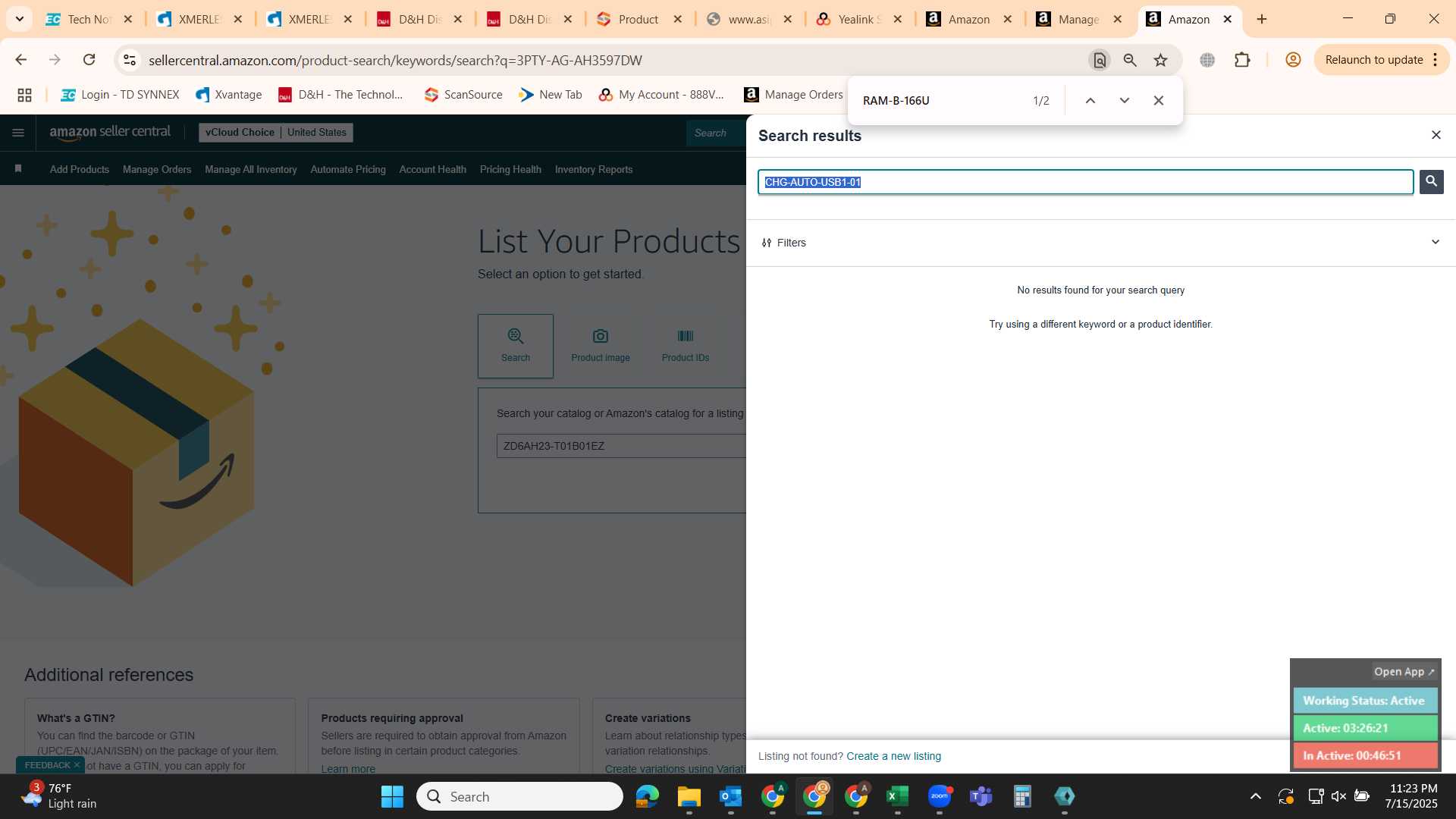The width and height of the screenshot is (1456, 819).
Task: Open Login - TD SYNNEX bookmark
Action: [x=120, y=95]
